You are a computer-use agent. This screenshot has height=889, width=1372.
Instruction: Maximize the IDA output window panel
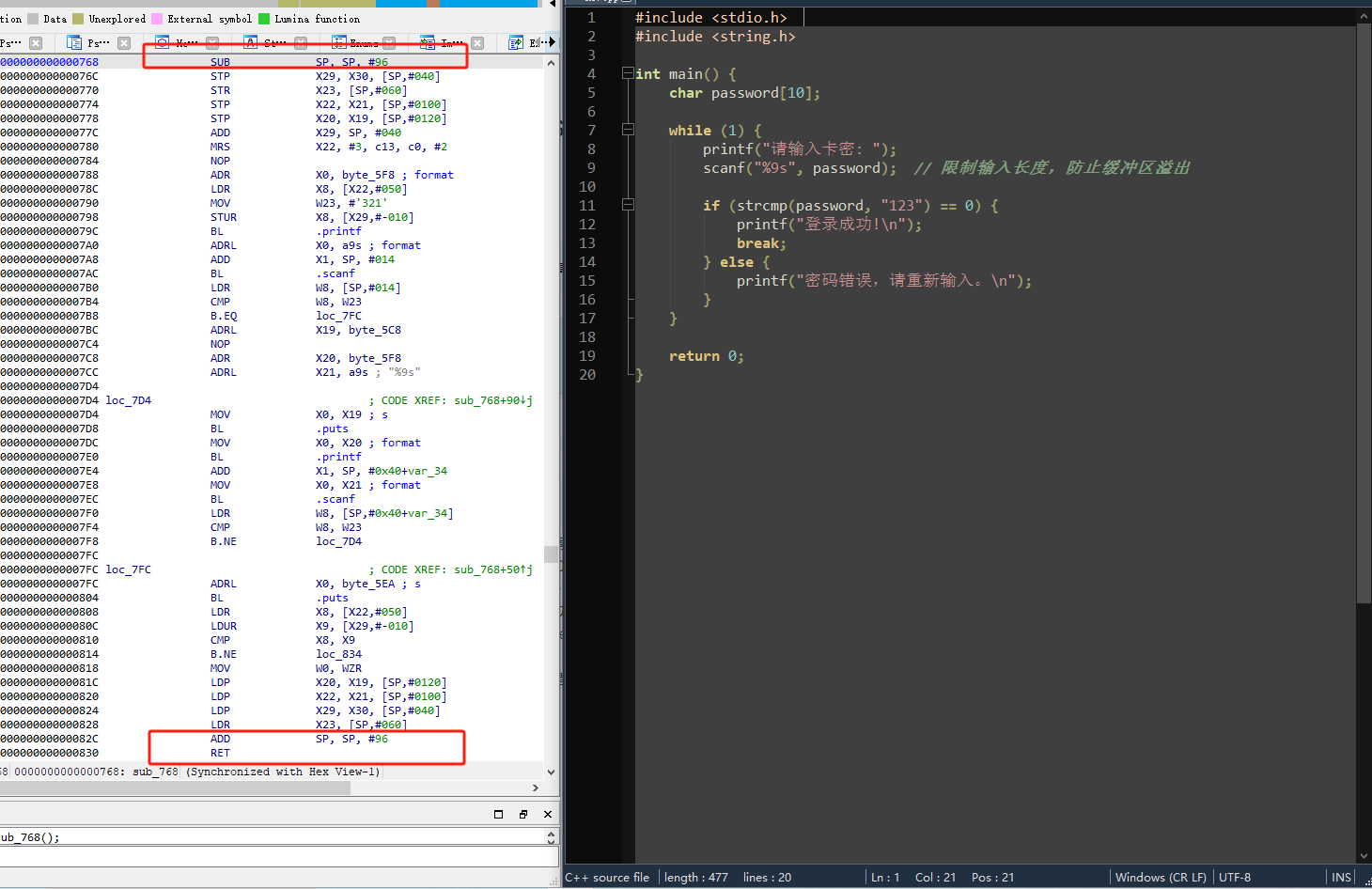tap(498, 814)
